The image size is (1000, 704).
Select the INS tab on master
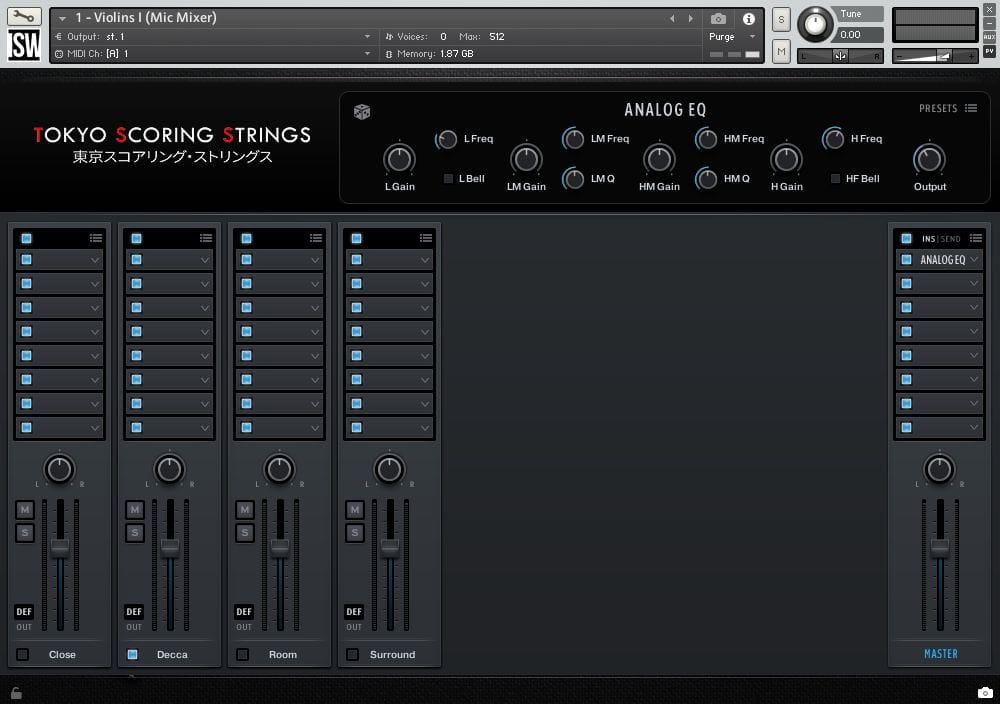coord(928,239)
